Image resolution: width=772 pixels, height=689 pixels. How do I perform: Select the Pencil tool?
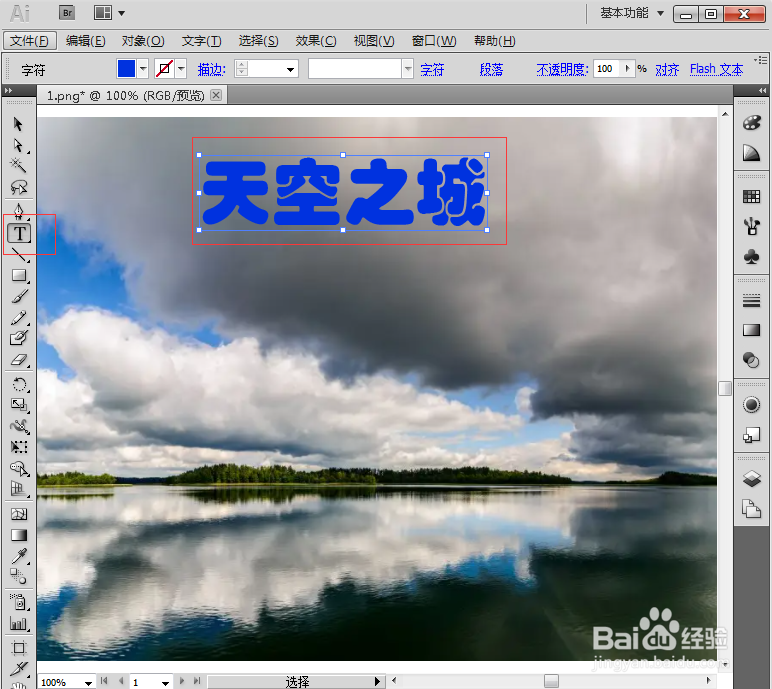(19, 318)
